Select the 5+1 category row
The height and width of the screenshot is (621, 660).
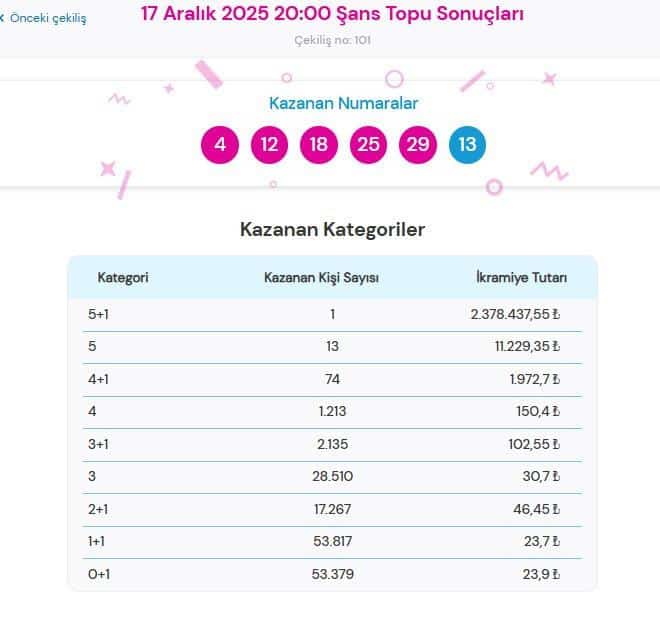point(332,314)
